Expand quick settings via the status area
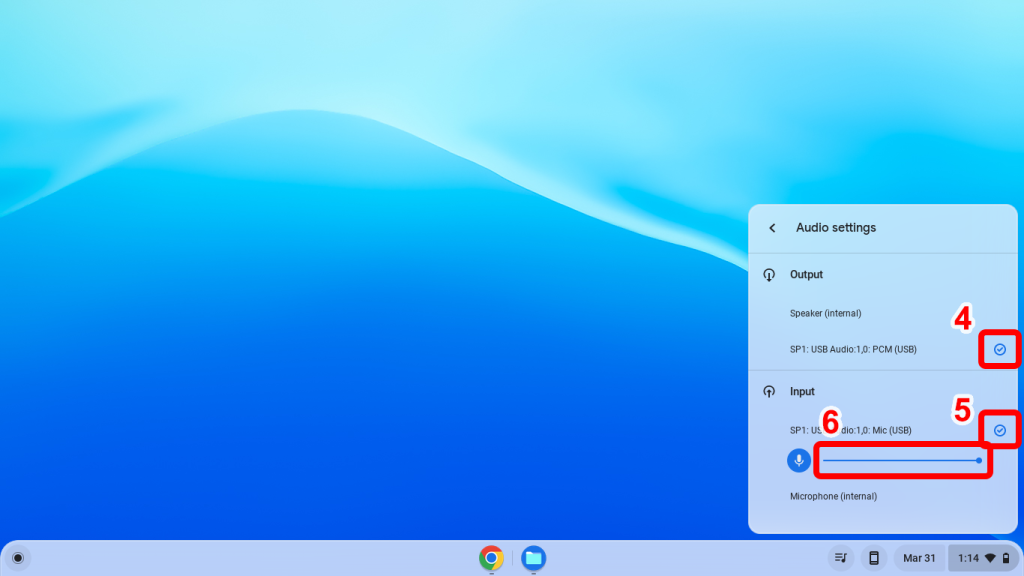Screen dimensions: 1024x576 tap(965, 558)
